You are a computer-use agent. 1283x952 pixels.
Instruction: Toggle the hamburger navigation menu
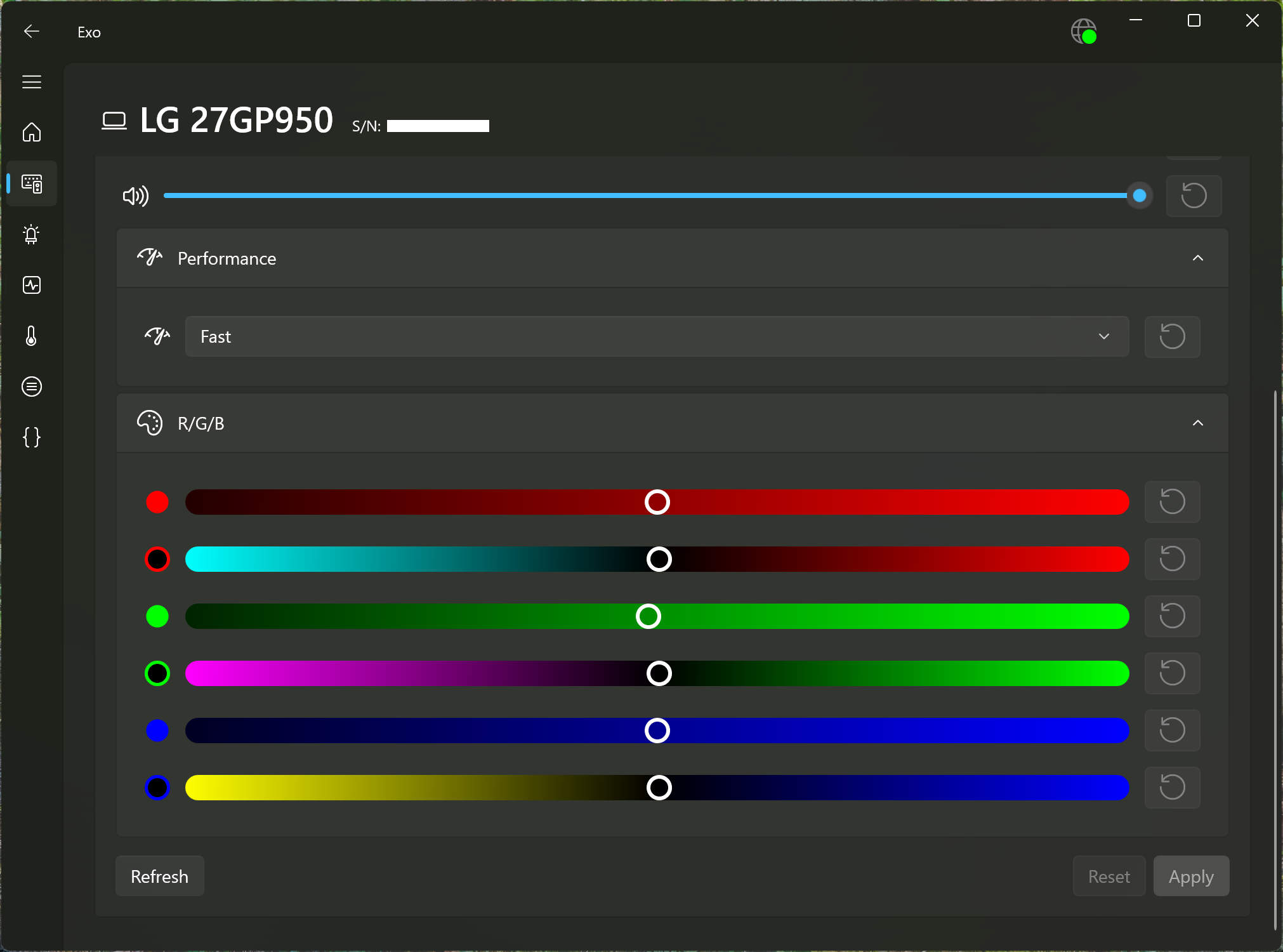(32, 82)
